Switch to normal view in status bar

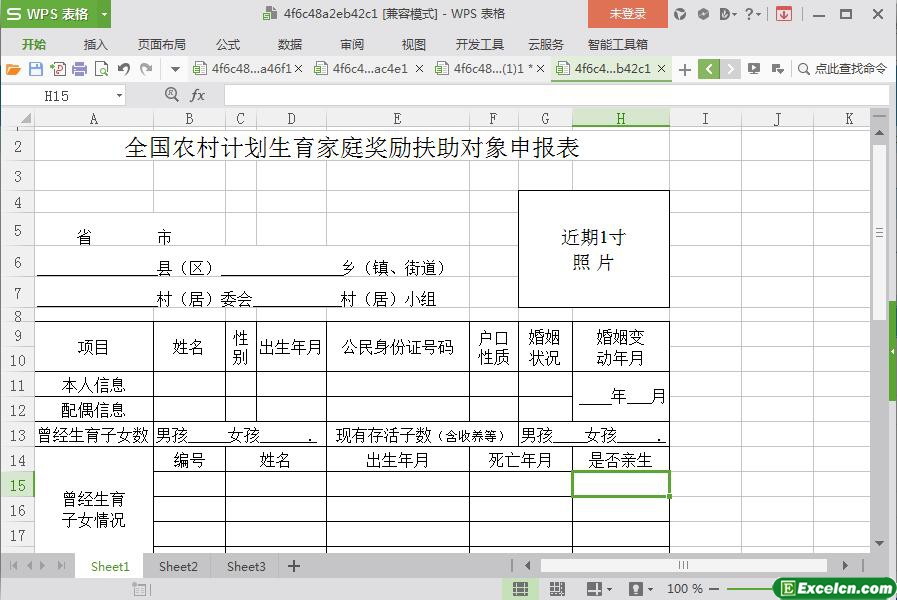tap(521, 589)
